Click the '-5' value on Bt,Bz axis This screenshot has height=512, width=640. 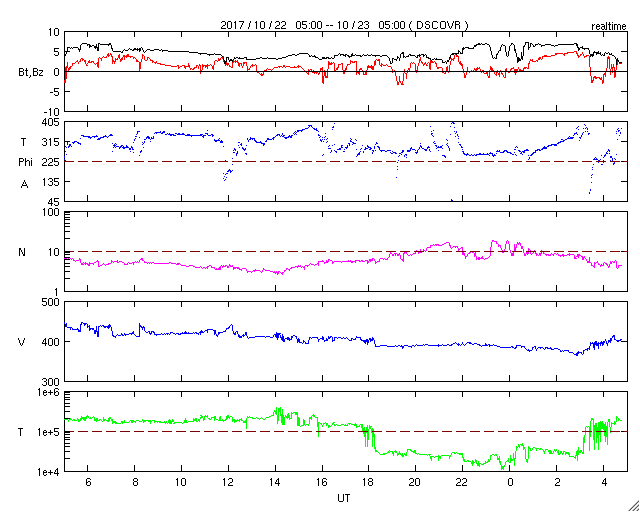[54, 92]
